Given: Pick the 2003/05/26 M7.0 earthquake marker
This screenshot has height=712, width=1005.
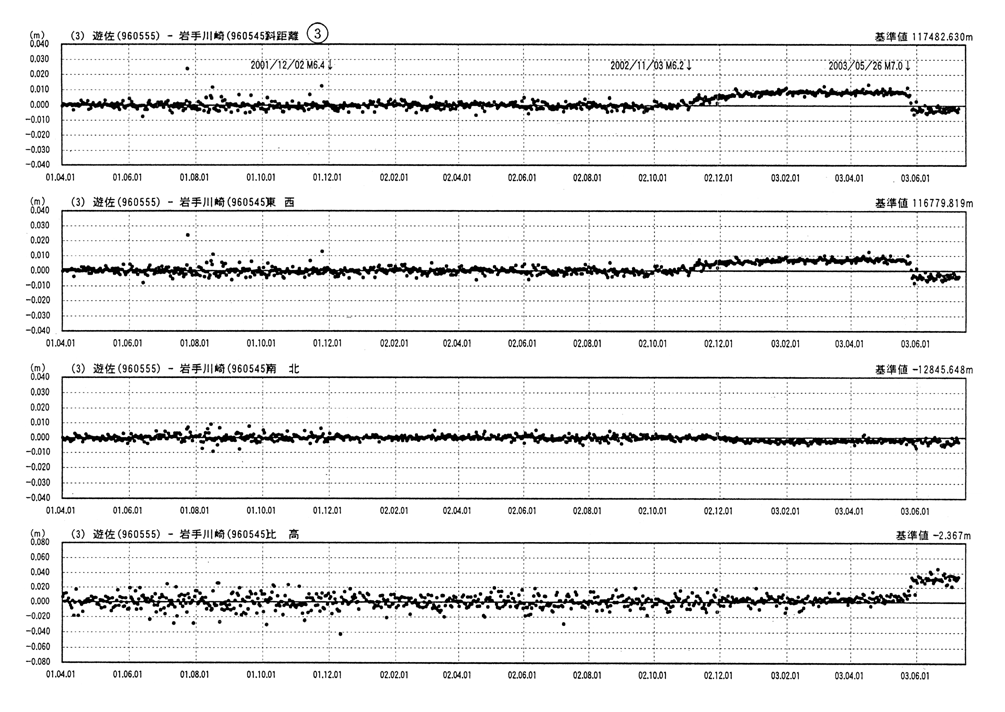Looking at the screenshot, I should (869, 65).
